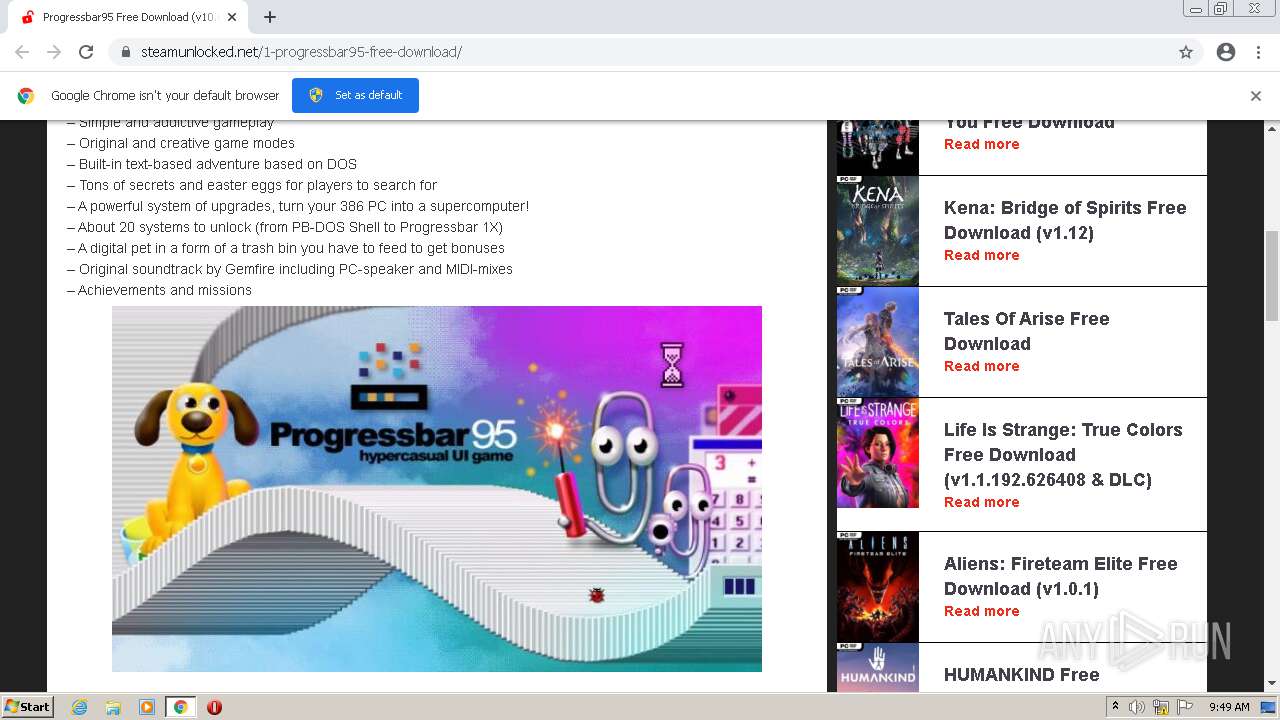Open Chrome three-dot menu
1280x720 pixels.
1259,52
